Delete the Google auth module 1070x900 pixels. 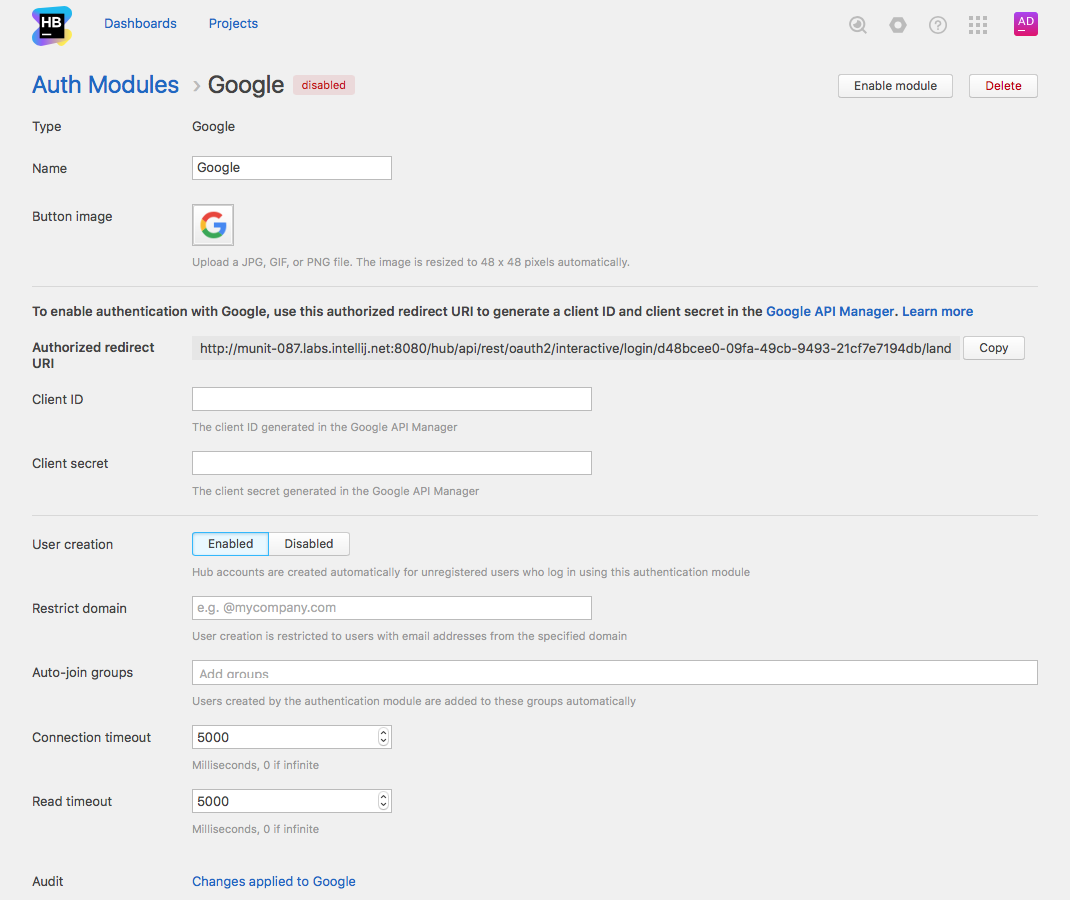(1003, 86)
